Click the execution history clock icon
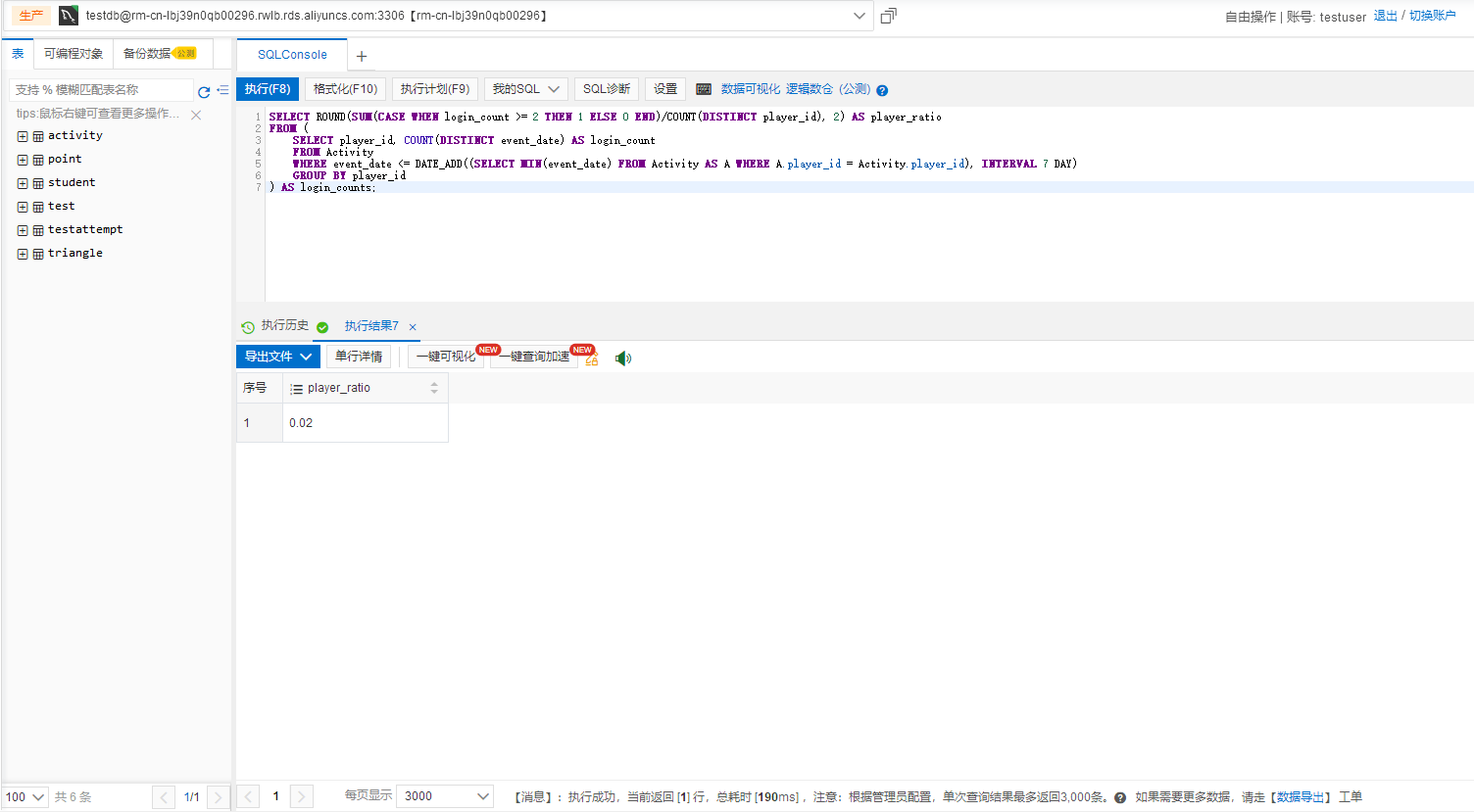This screenshot has width=1474, height=812. pyautogui.click(x=248, y=327)
